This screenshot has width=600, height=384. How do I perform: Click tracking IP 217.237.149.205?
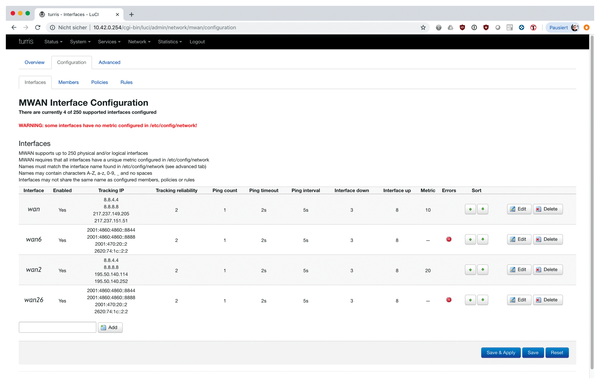(x=111, y=214)
